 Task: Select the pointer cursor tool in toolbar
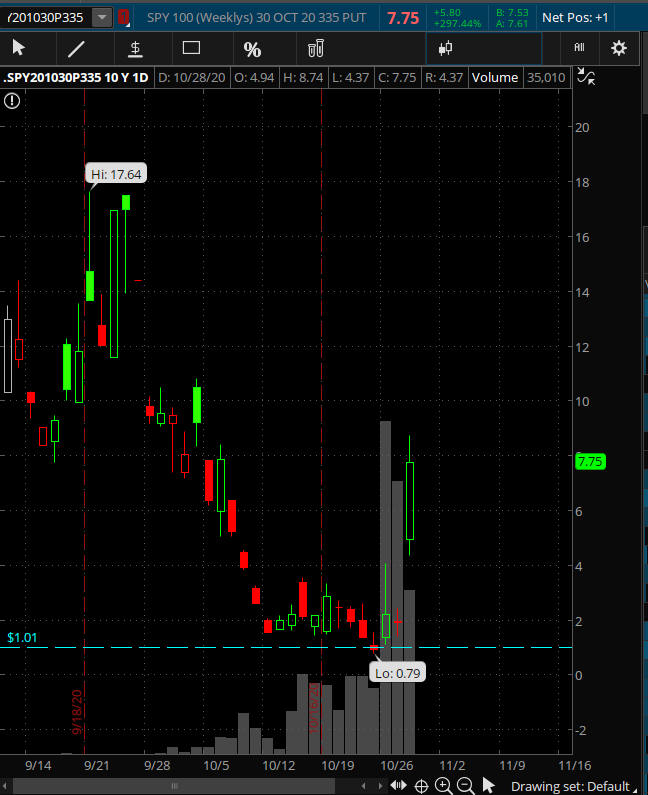(19, 48)
